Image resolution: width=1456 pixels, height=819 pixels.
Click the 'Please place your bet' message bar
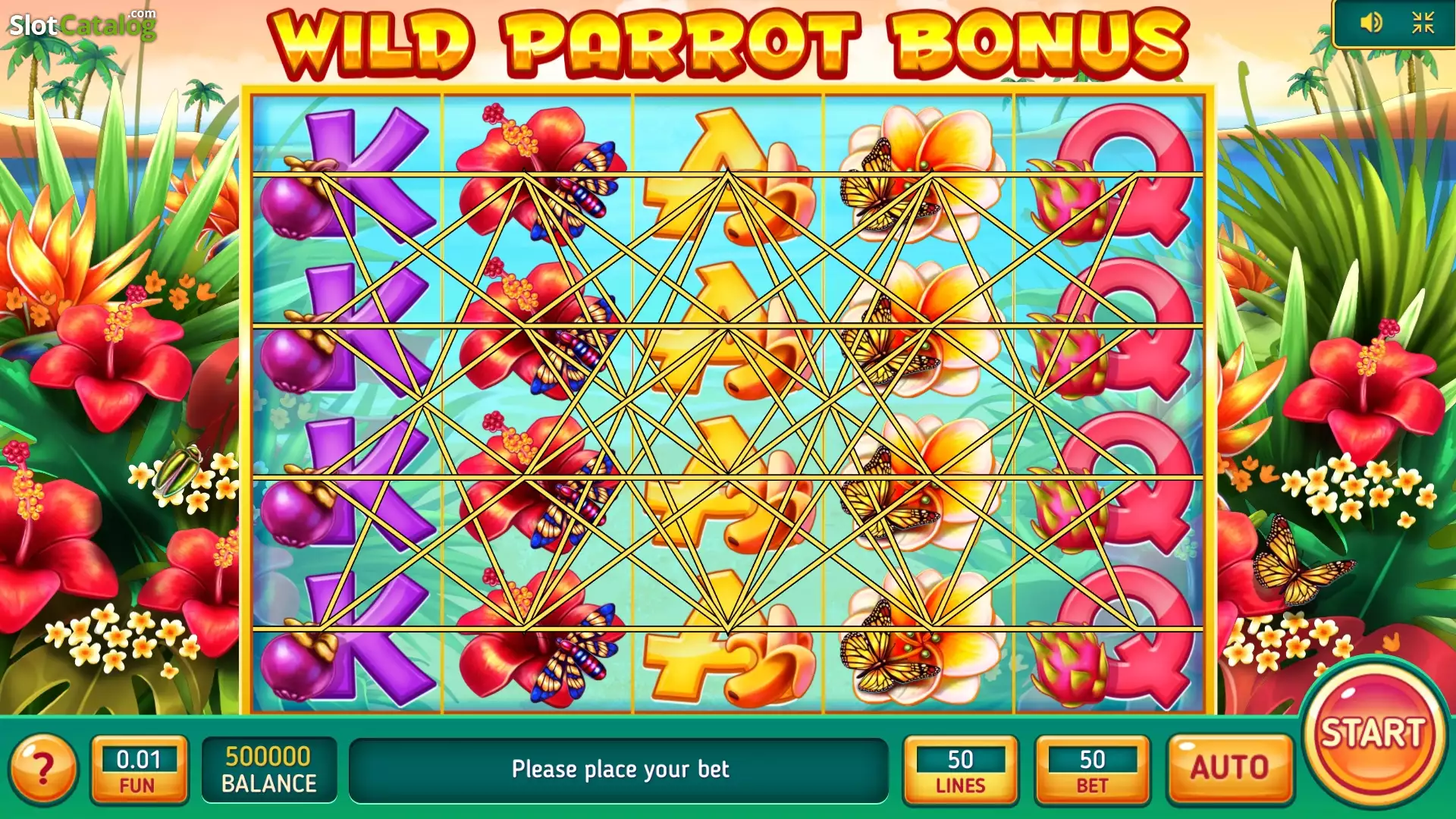pos(619,770)
